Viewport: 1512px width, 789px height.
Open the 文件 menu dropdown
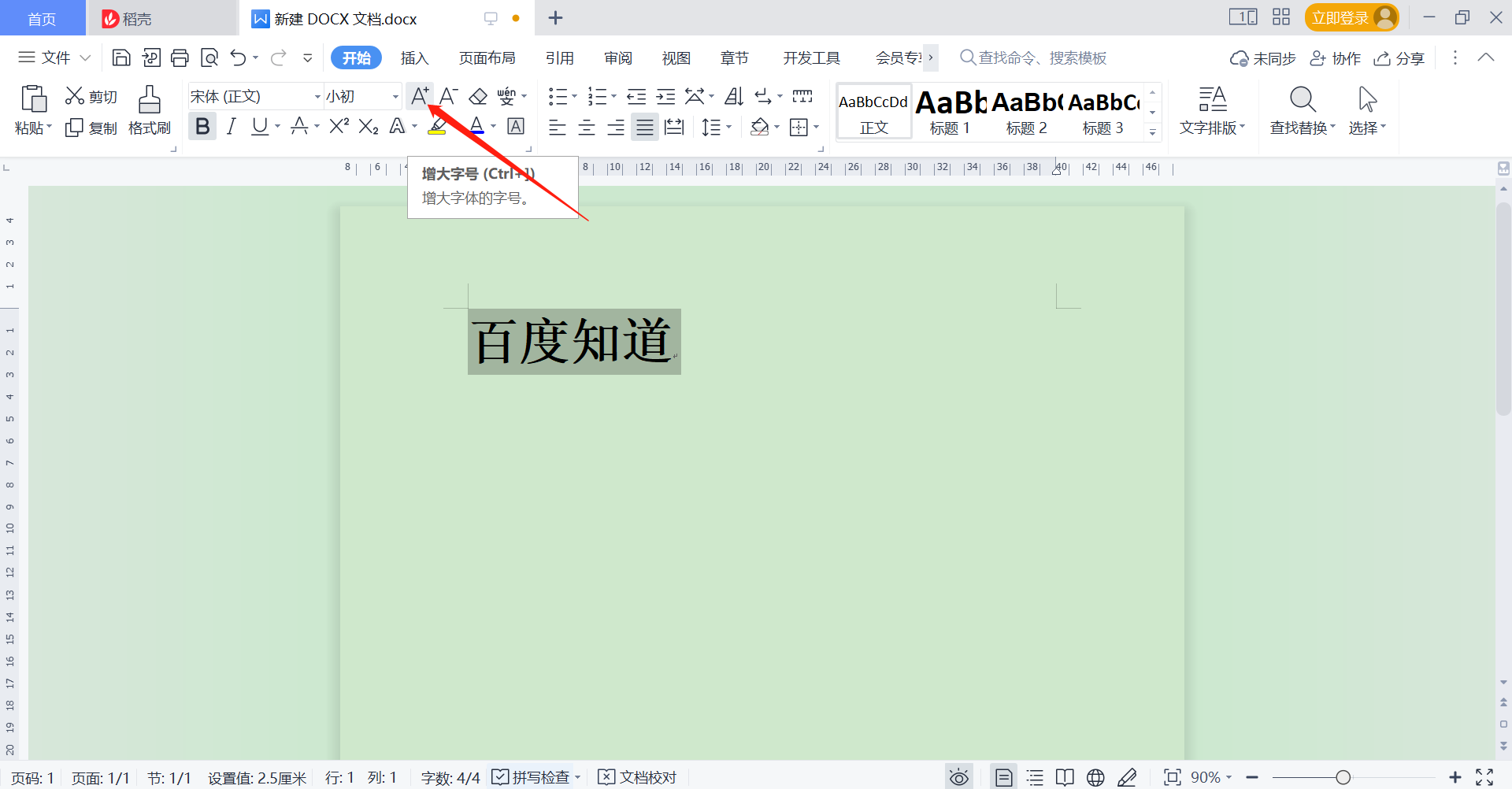(54, 57)
